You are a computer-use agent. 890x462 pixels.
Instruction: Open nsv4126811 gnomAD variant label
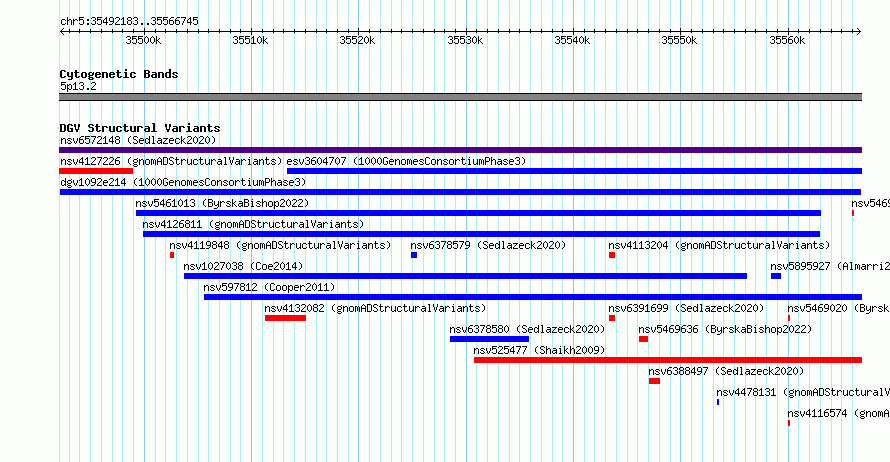(253, 224)
